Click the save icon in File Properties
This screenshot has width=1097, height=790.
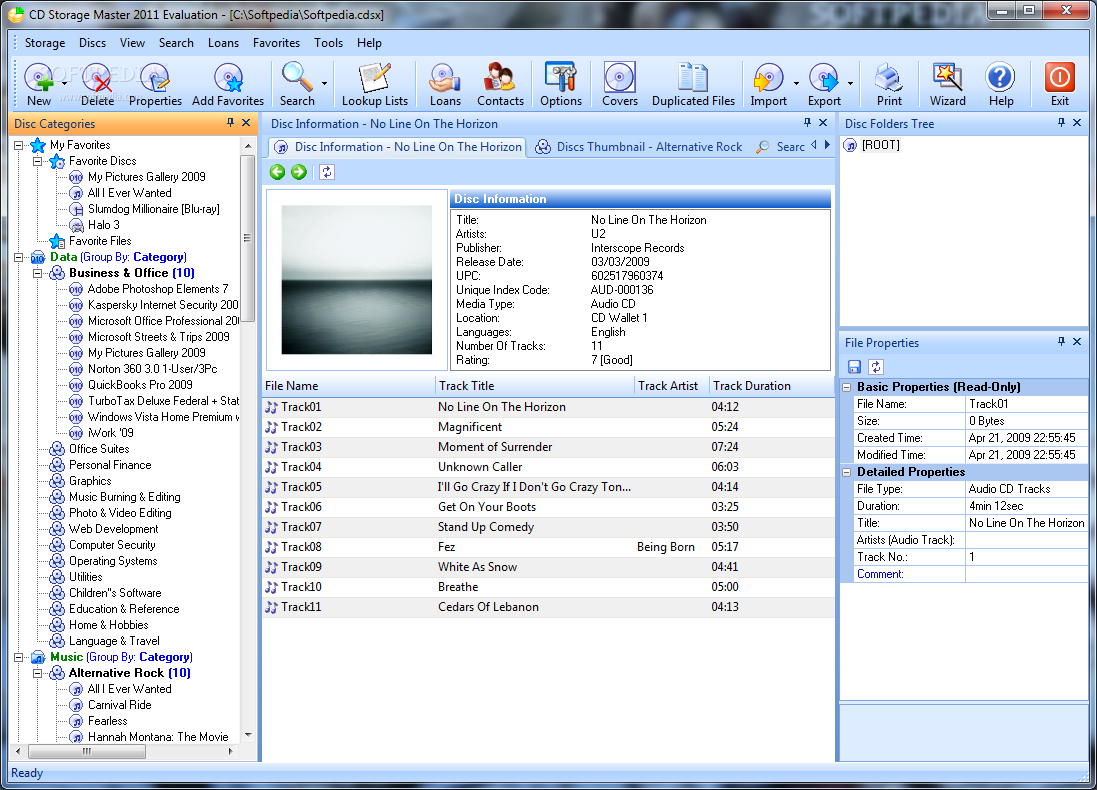[854, 367]
